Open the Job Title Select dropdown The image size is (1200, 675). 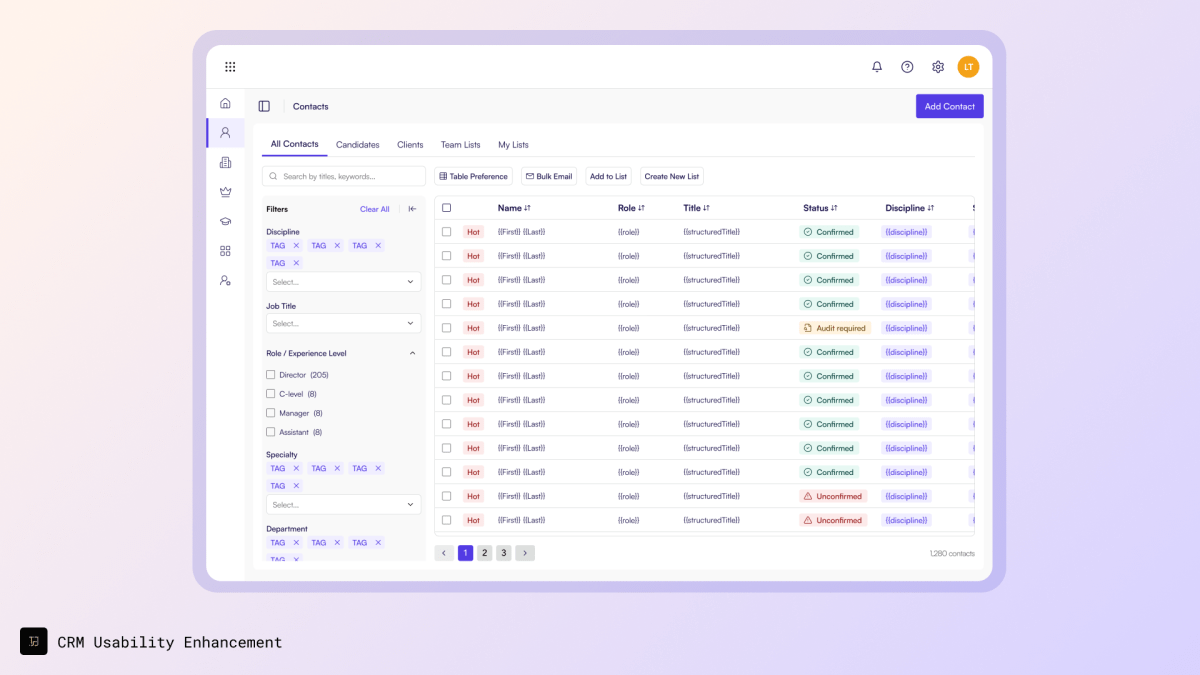point(343,324)
